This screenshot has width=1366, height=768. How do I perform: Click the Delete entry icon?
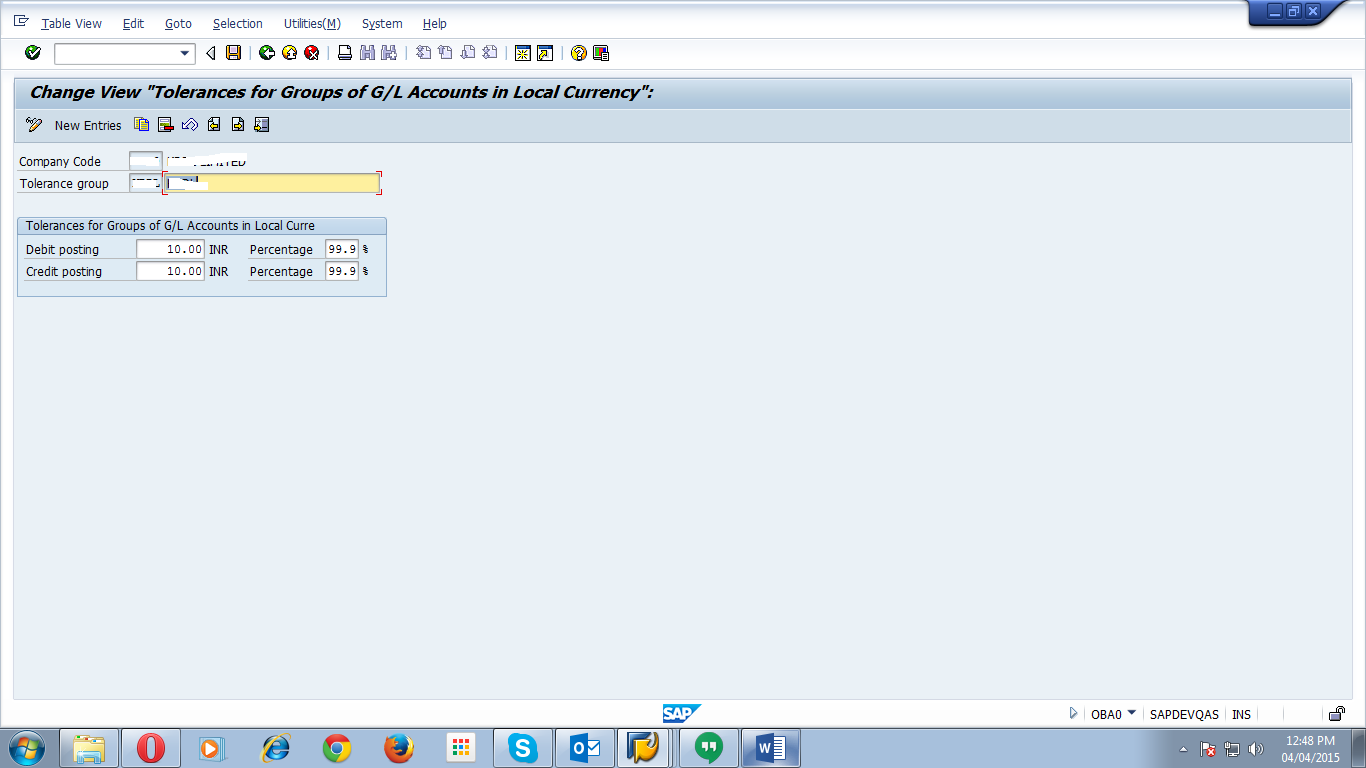pos(165,124)
